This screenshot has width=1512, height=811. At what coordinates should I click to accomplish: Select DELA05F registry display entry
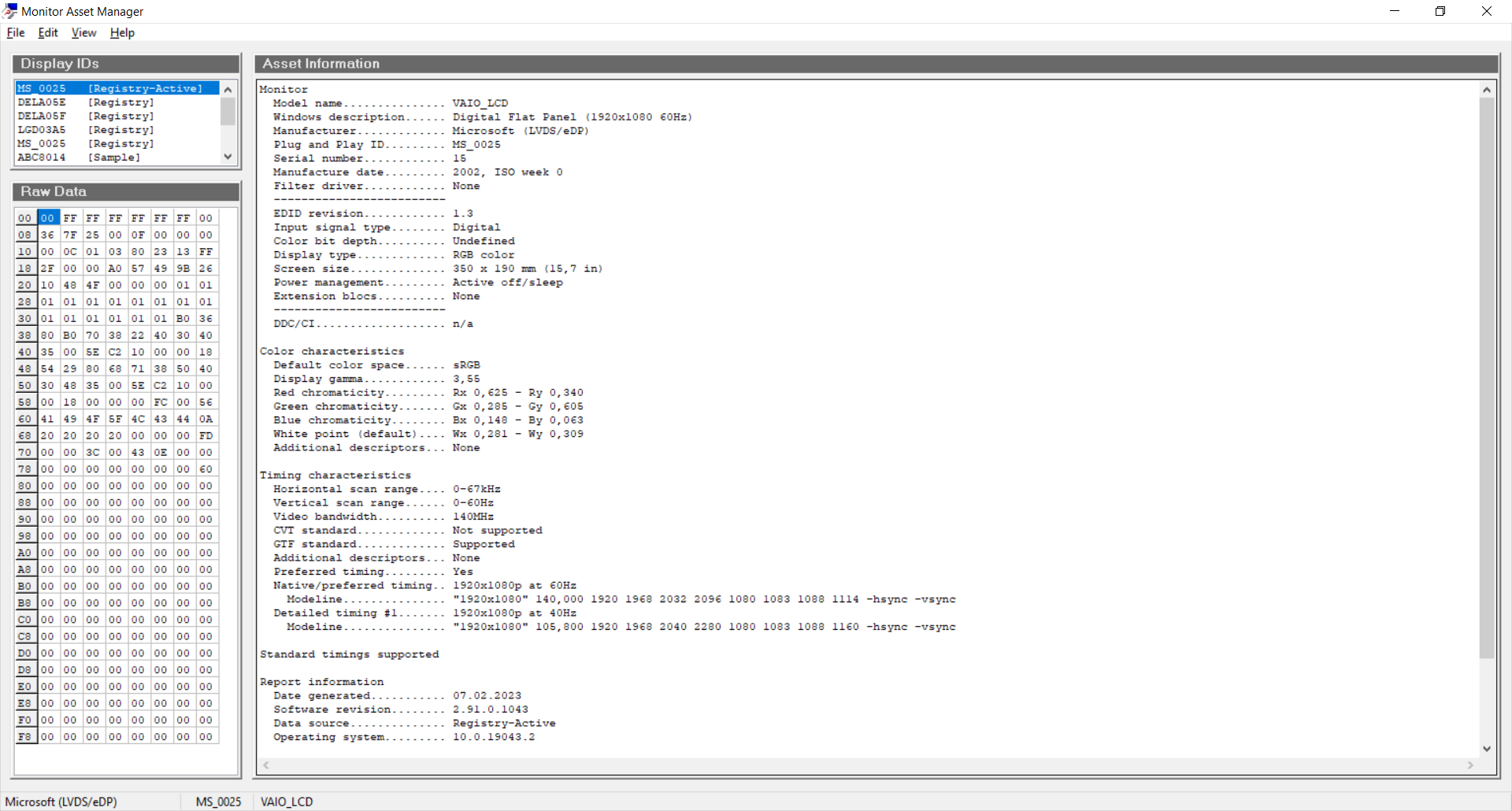point(85,117)
